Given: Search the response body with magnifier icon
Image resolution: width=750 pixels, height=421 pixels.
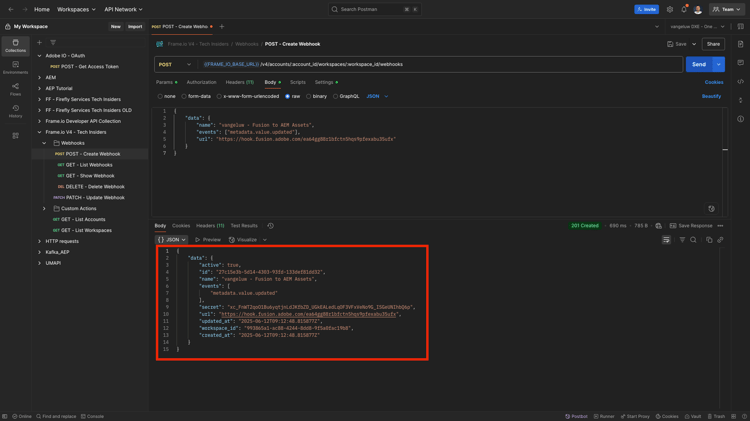Looking at the screenshot, I should [x=693, y=240].
